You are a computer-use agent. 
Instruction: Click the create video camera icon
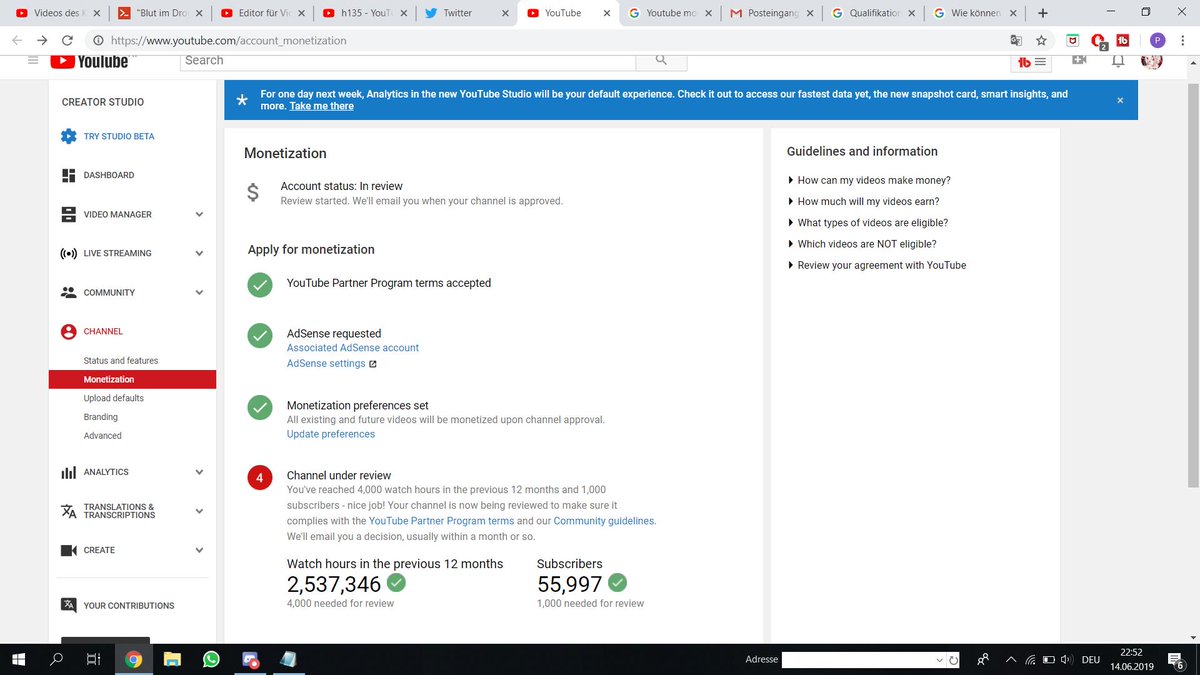(x=1080, y=60)
